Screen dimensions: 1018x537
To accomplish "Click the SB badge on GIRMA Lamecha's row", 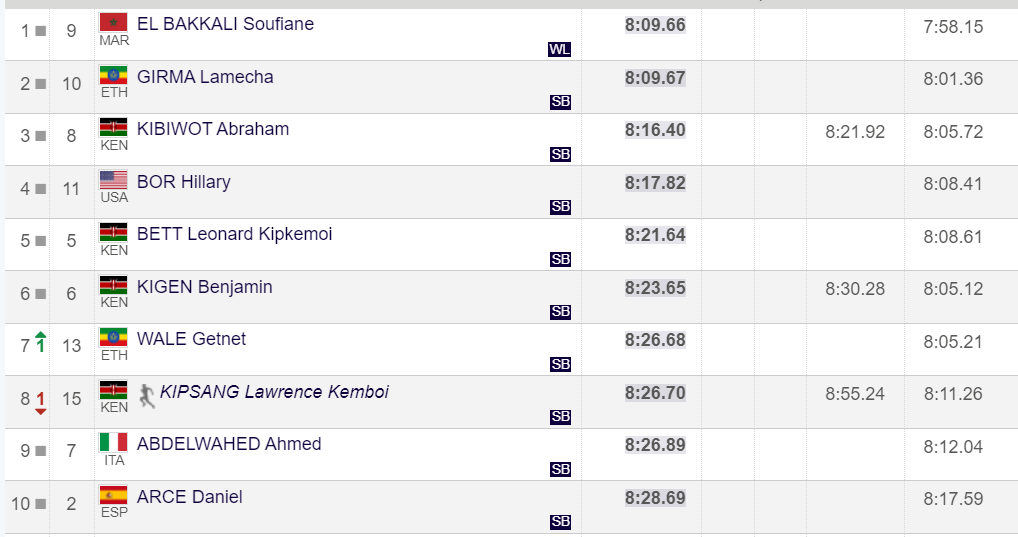I will tap(560, 102).
